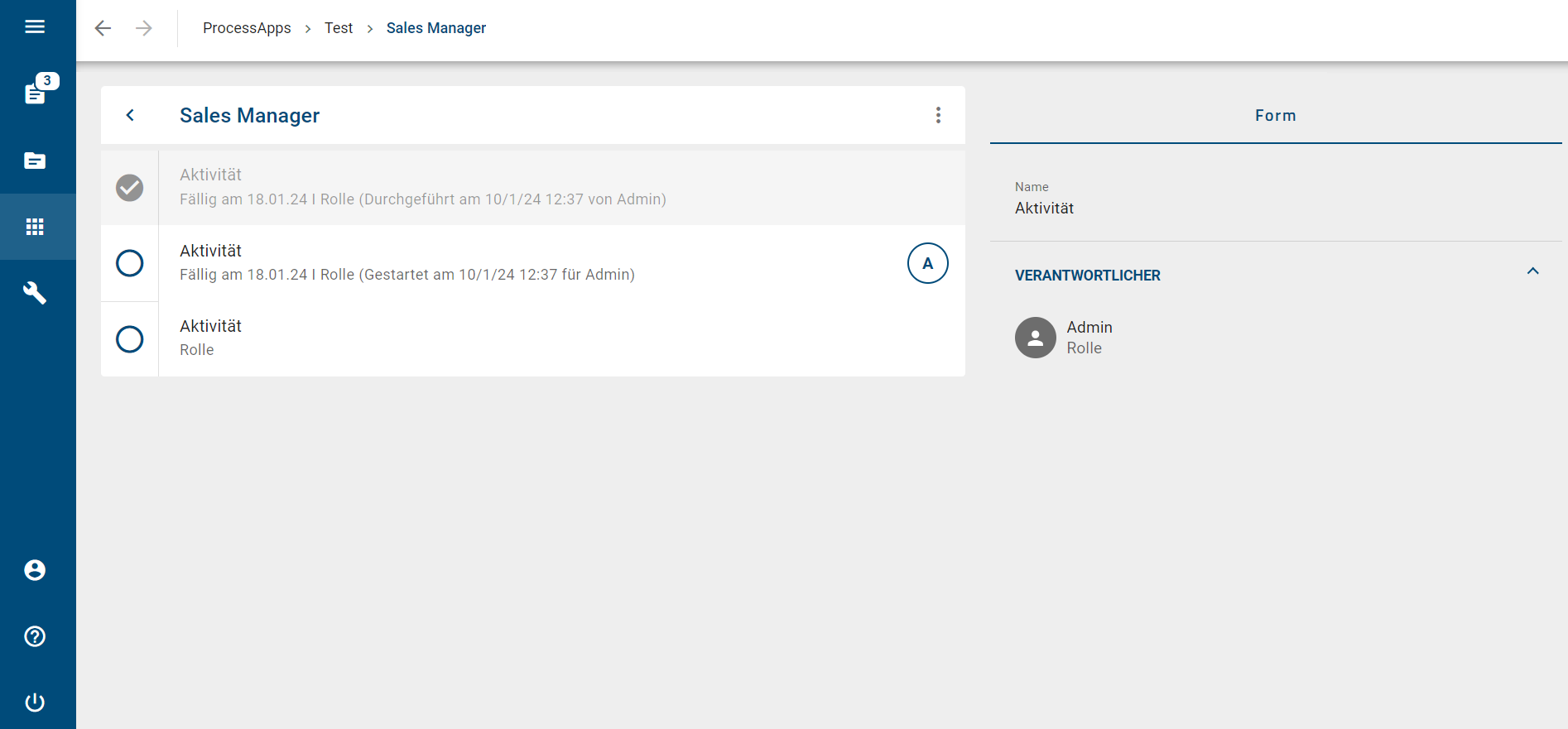This screenshot has height=729, width=1568.
Task: Open the wrench administration icon
Action: point(35,293)
